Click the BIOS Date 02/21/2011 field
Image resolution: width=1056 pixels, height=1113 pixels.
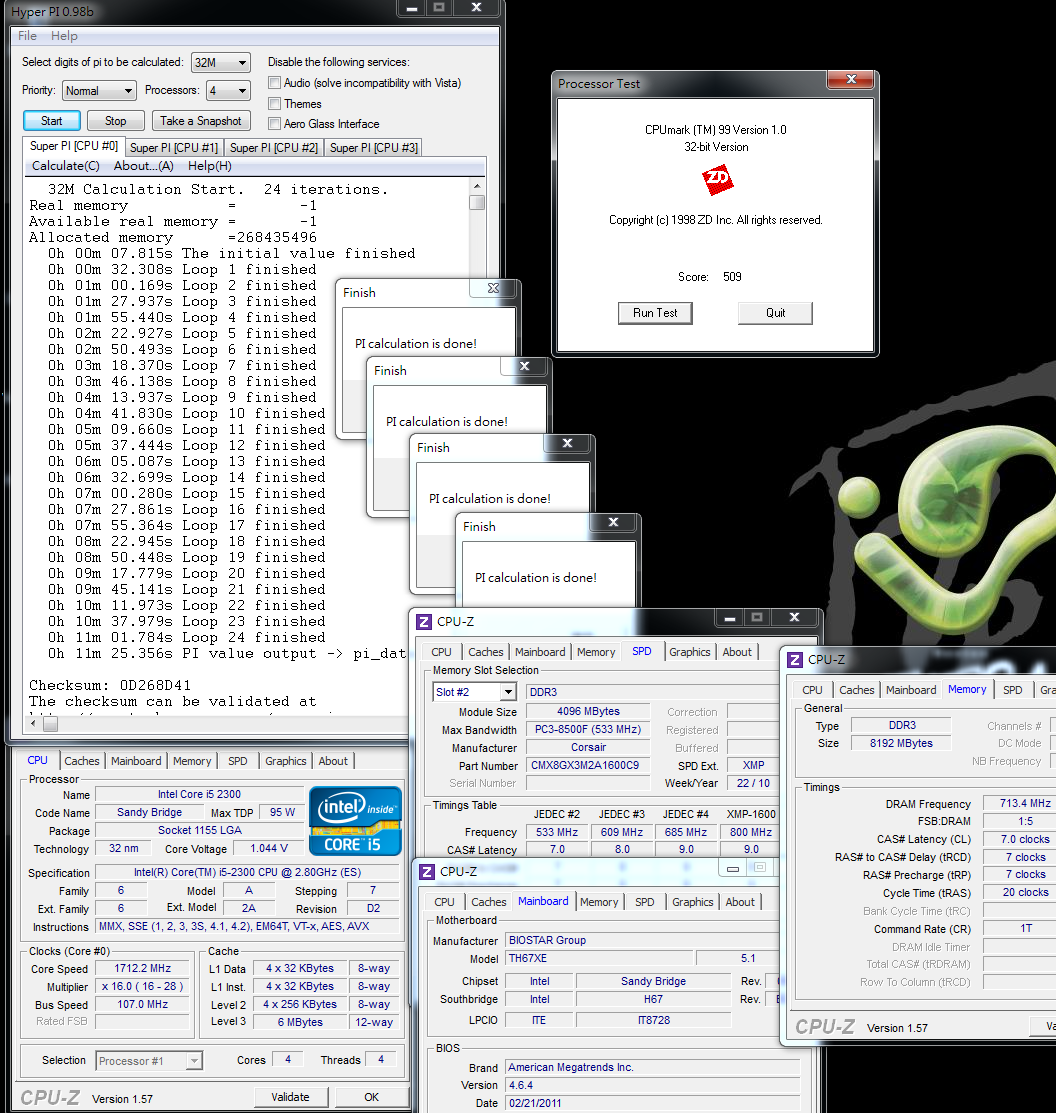coord(652,1103)
